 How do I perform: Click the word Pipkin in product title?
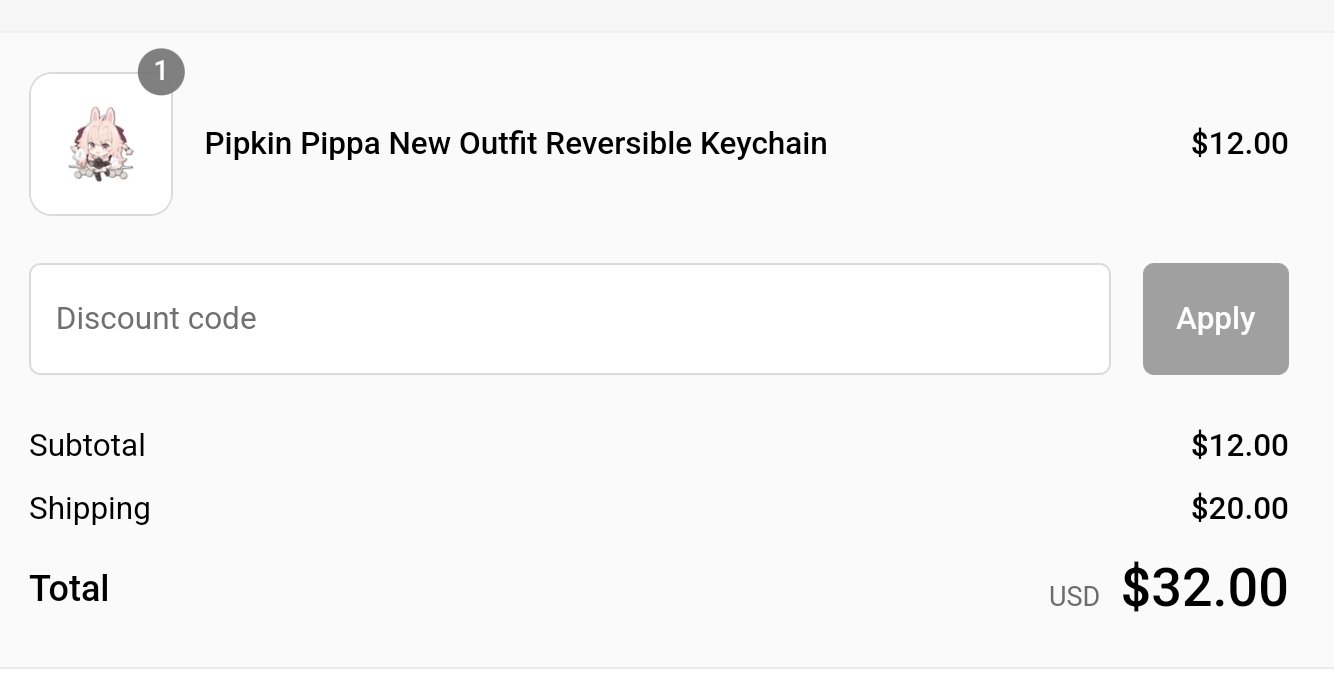point(248,144)
